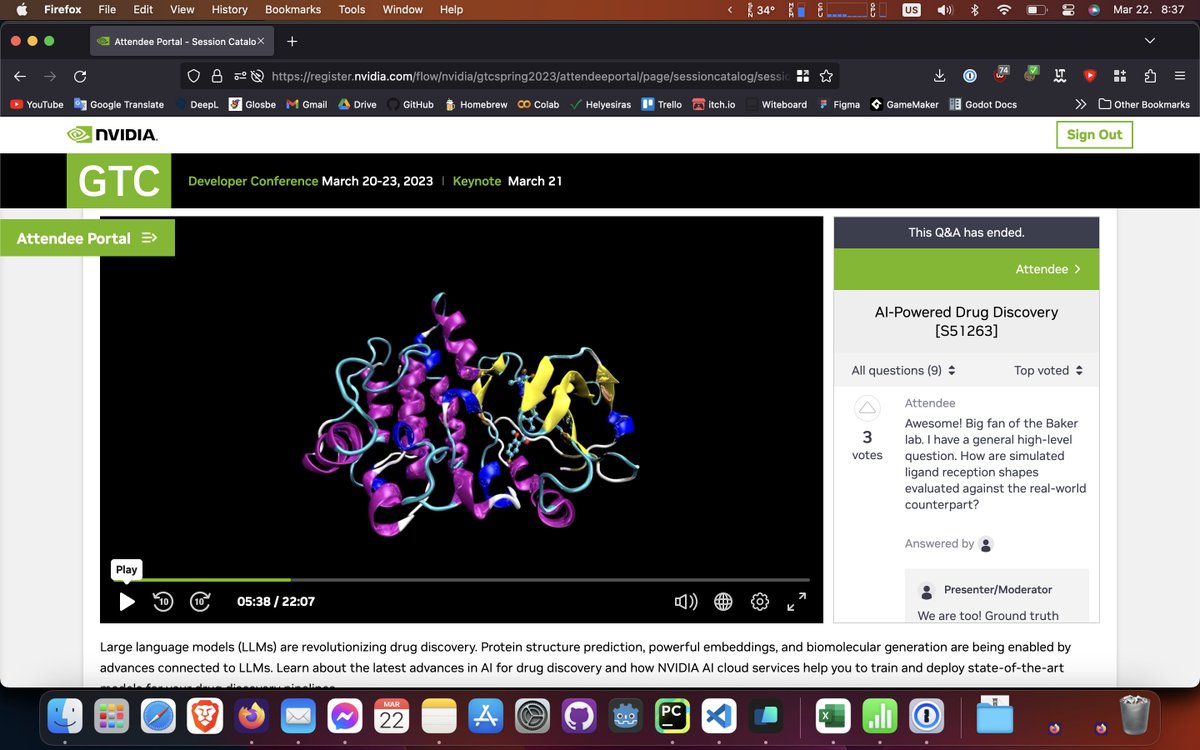Click the Sign Out button
1200x750 pixels.
1094,134
